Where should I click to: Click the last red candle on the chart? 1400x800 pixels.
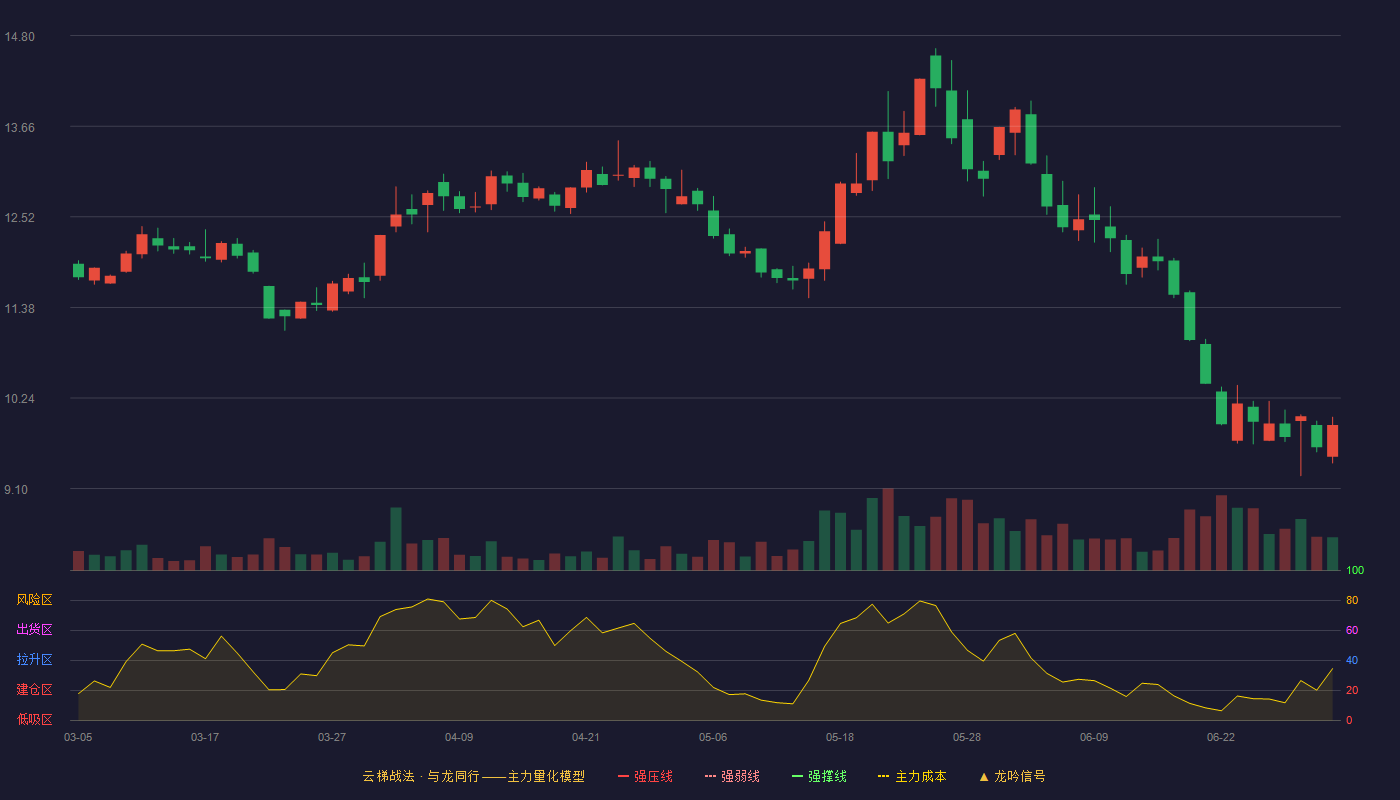point(1332,441)
